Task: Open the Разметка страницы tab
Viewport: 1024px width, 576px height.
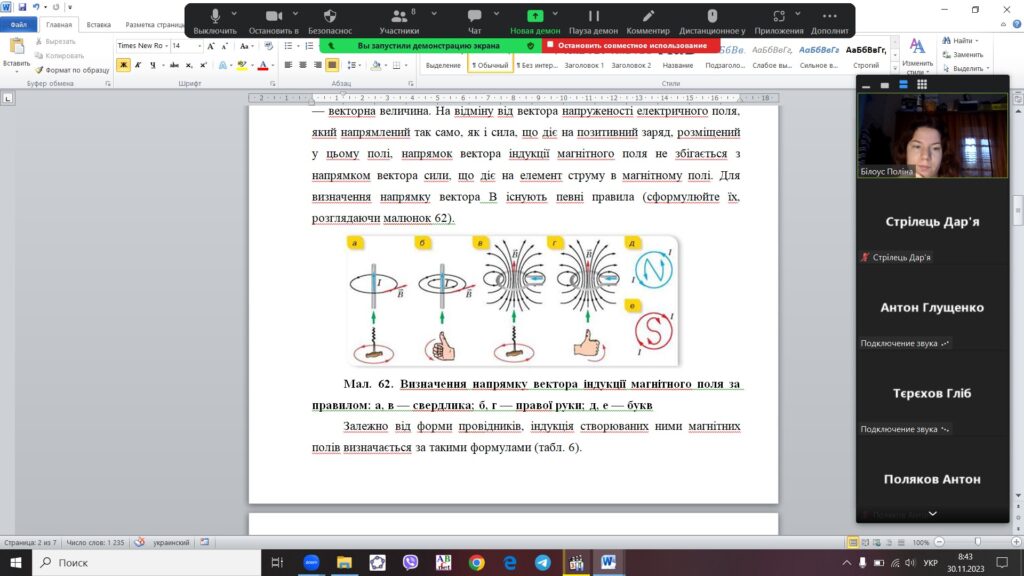Action: coord(154,25)
